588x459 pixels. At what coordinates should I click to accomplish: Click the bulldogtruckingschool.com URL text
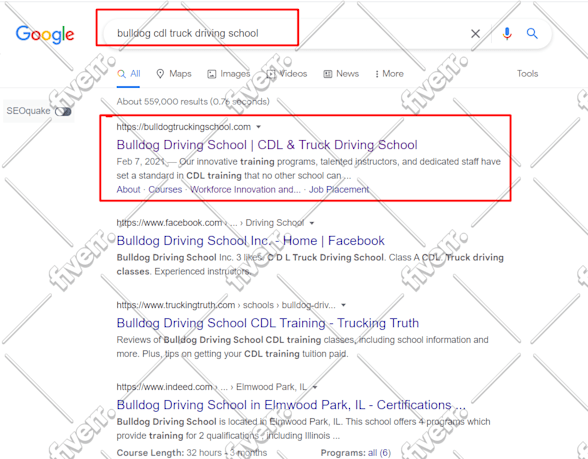184,127
